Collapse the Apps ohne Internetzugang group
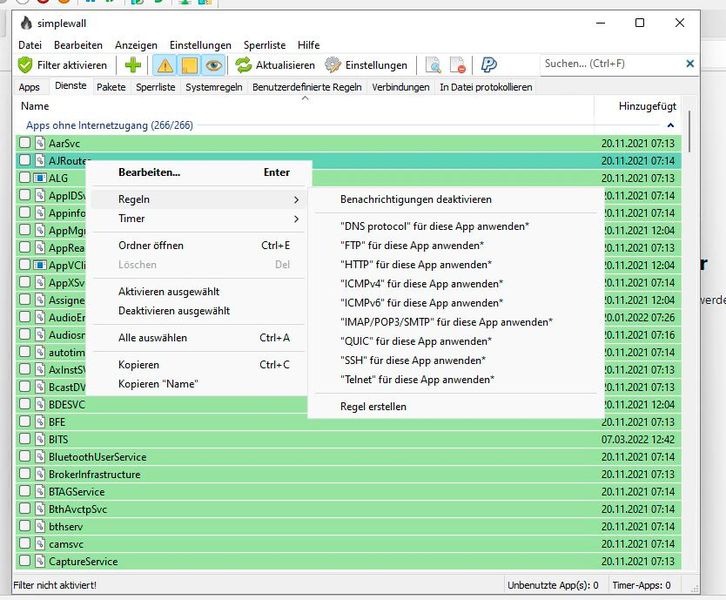 click(x=670, y=126)
